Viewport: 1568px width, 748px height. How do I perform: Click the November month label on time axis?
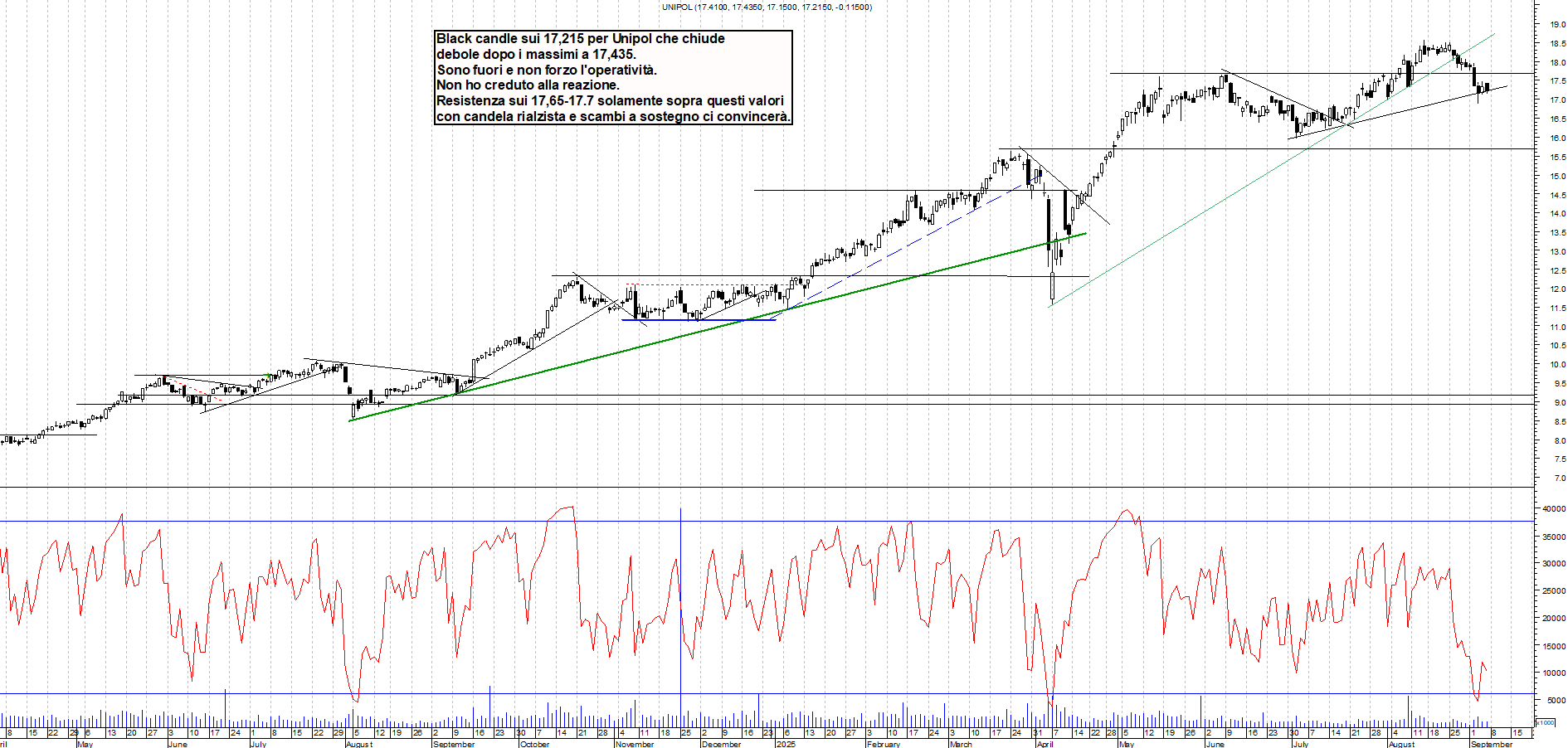(635, 744)
